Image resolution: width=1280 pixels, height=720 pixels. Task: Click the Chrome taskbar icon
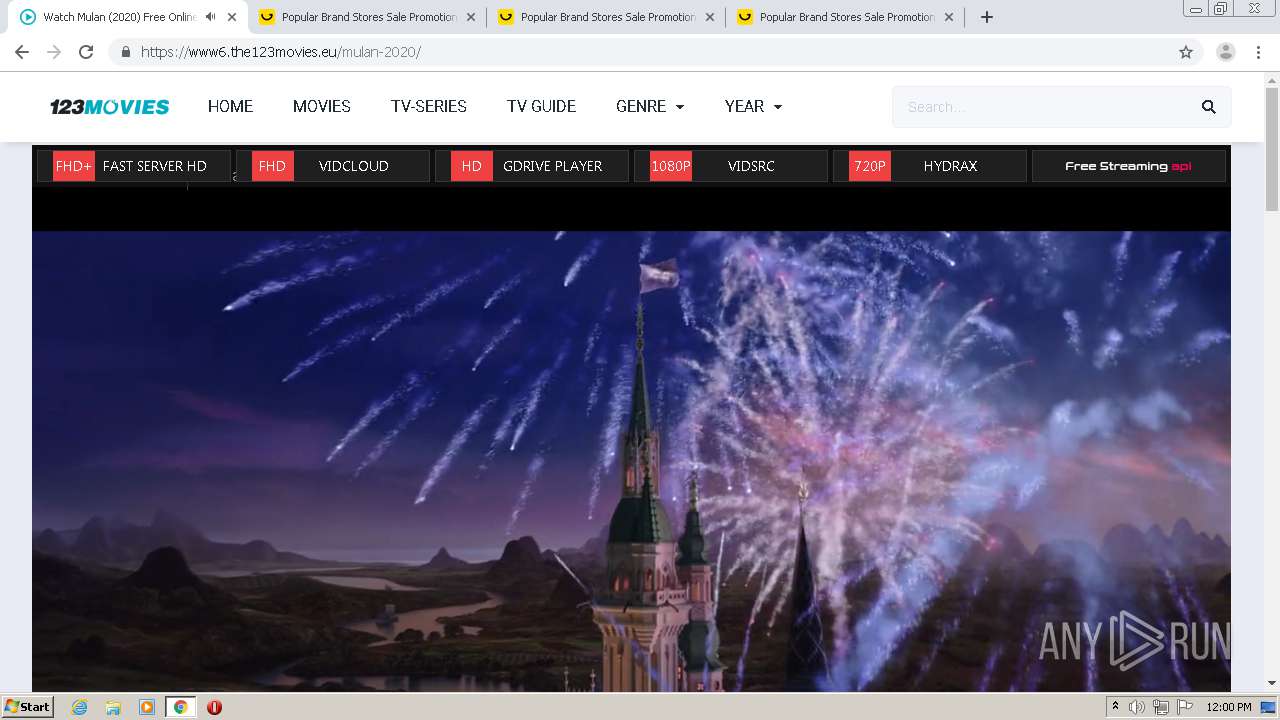[x=180, y=707]
